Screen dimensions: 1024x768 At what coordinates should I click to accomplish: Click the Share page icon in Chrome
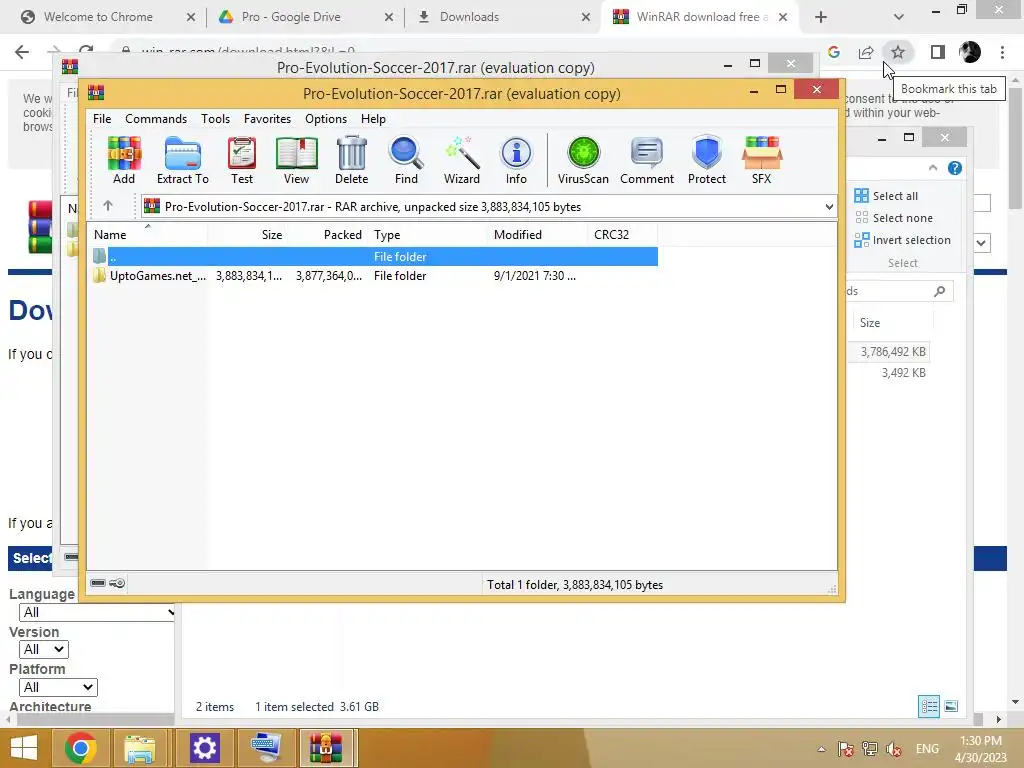(866, 52)
